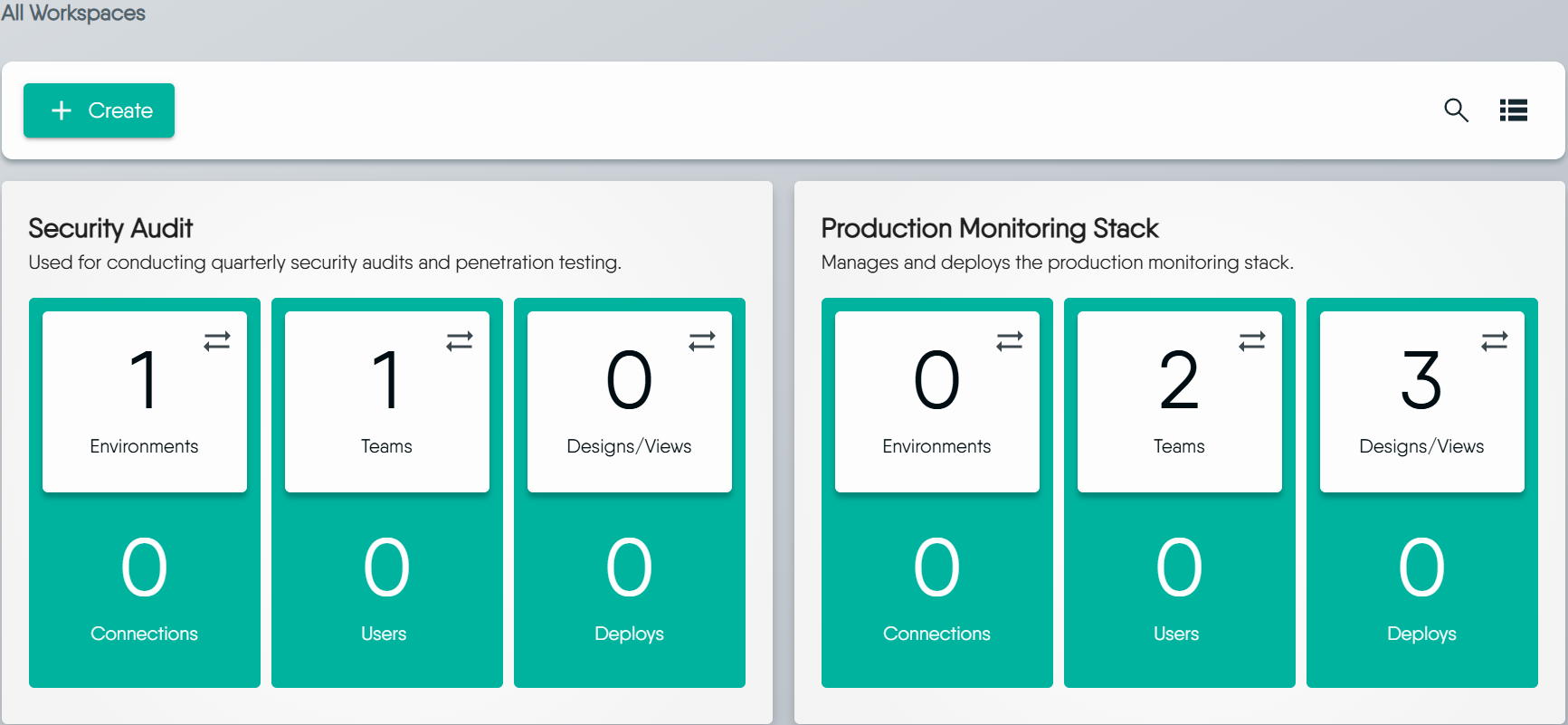Screen dimensions: 1568x725
Task: Click swap arrows on Production Monitoring Designs/Views card
Action: [1495, 341]
